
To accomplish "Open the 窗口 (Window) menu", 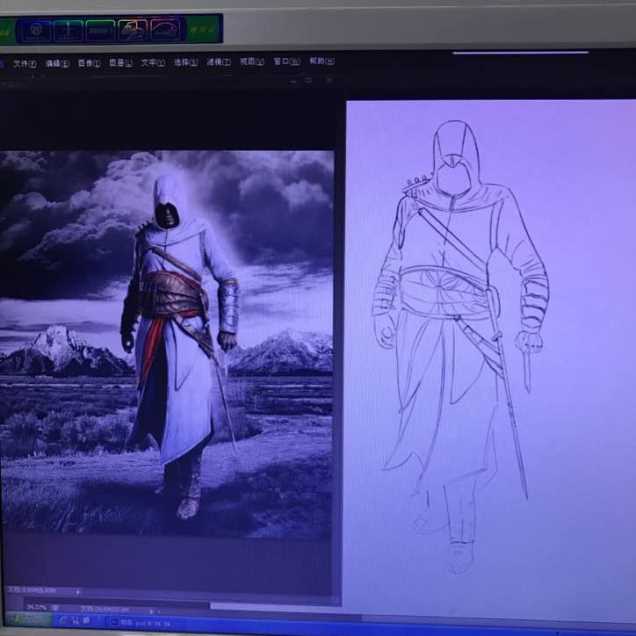I will 287,61.
